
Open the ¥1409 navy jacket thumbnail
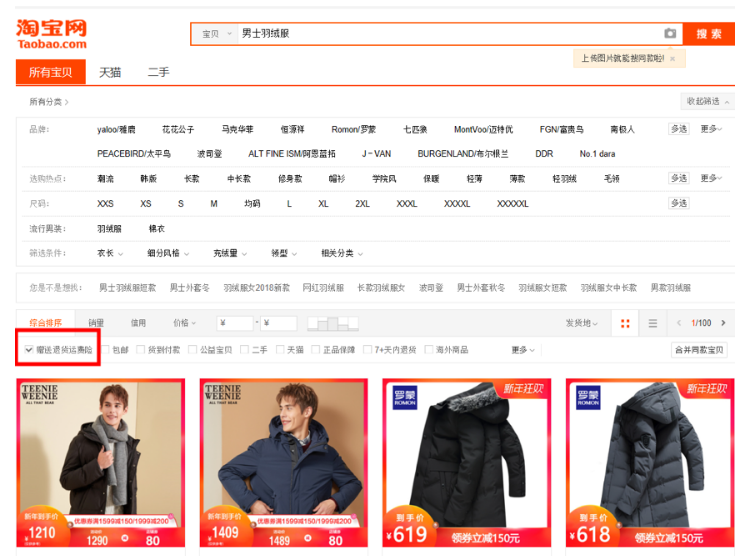[284, 463]
